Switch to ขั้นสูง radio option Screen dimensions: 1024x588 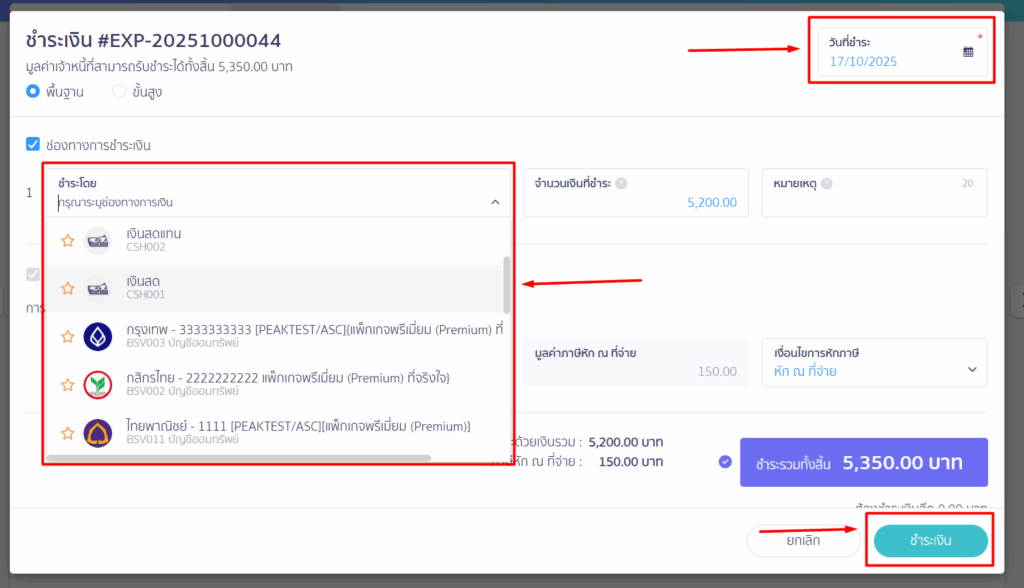pos(119,92)
